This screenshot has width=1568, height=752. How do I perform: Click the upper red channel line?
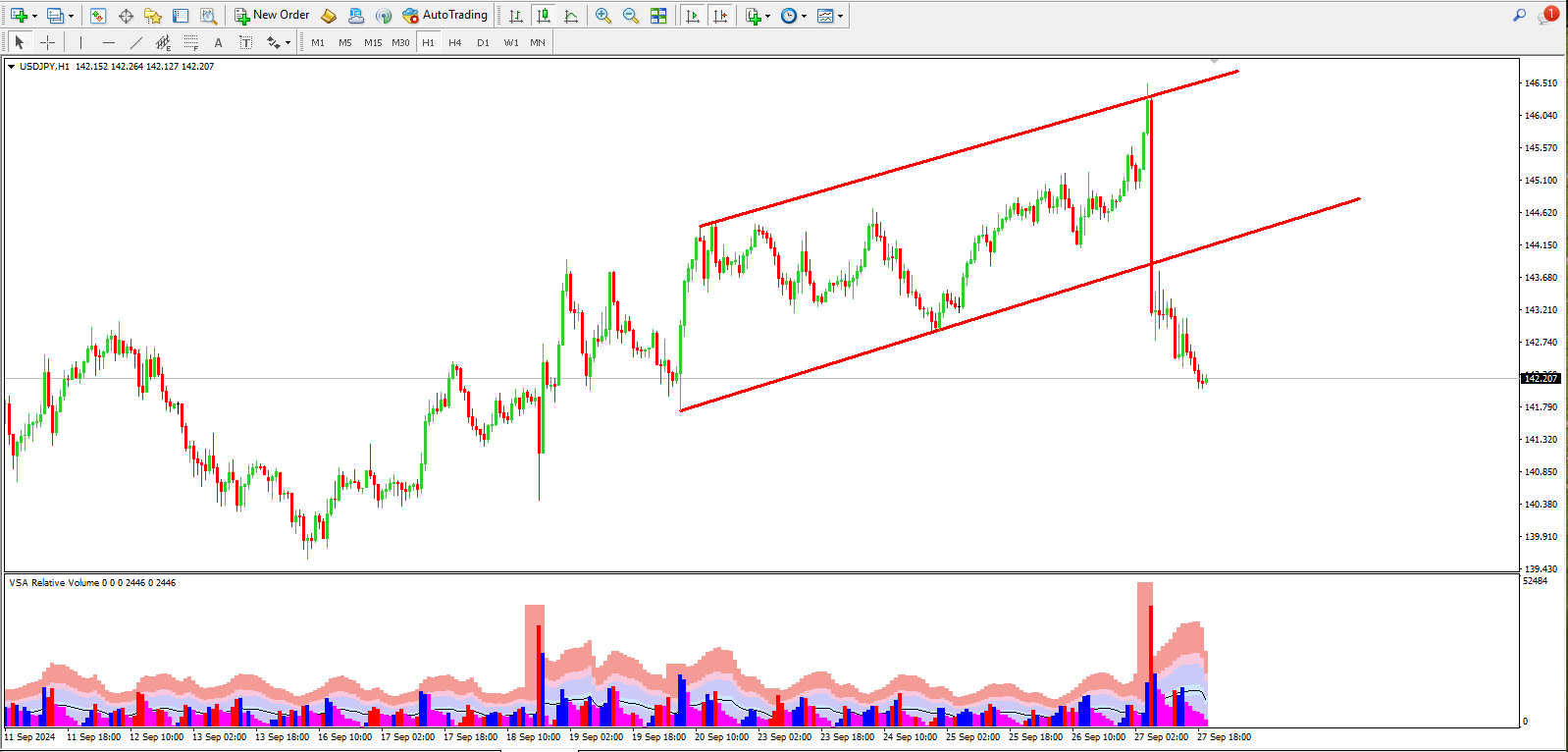point(969,147)
